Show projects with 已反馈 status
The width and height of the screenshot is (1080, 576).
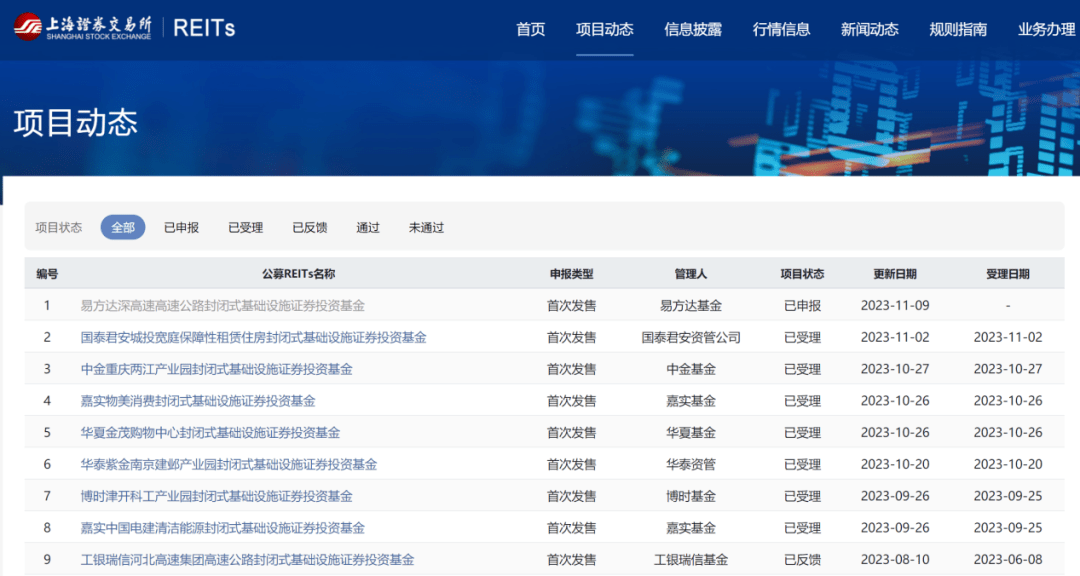309,227
